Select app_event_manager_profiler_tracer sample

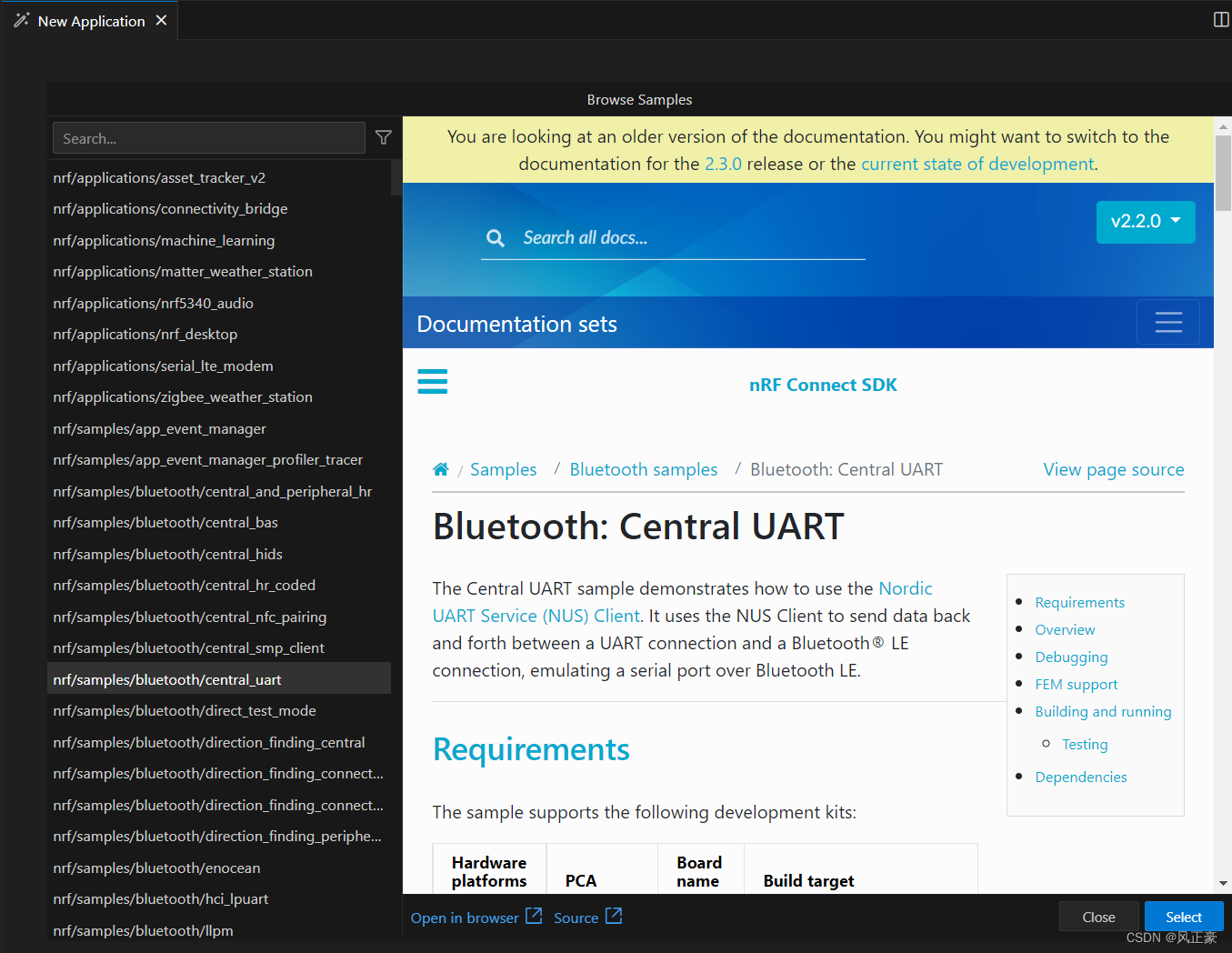click(219, 459)
